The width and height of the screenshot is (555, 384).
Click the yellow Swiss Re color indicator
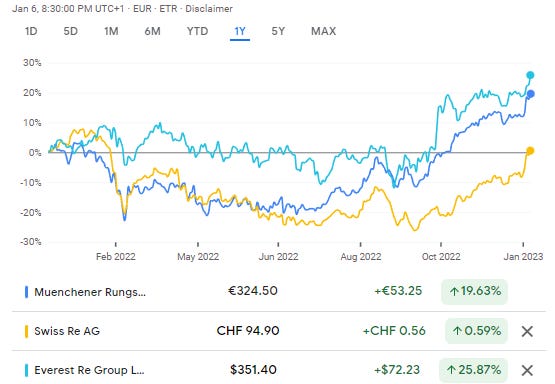(26, 331)
